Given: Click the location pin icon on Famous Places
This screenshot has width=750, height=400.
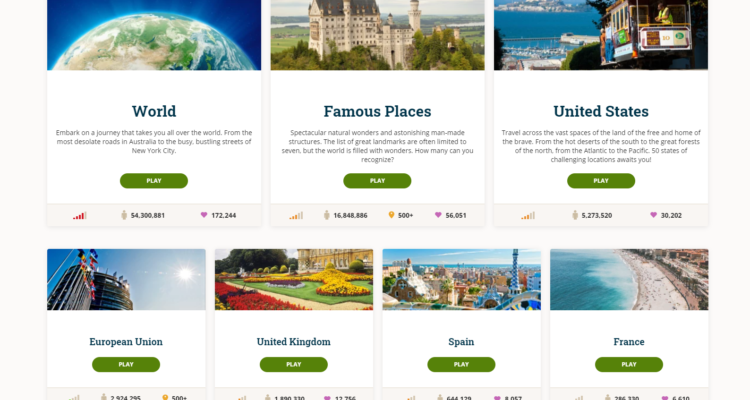Looking at the screenshot, I should 391,215.
